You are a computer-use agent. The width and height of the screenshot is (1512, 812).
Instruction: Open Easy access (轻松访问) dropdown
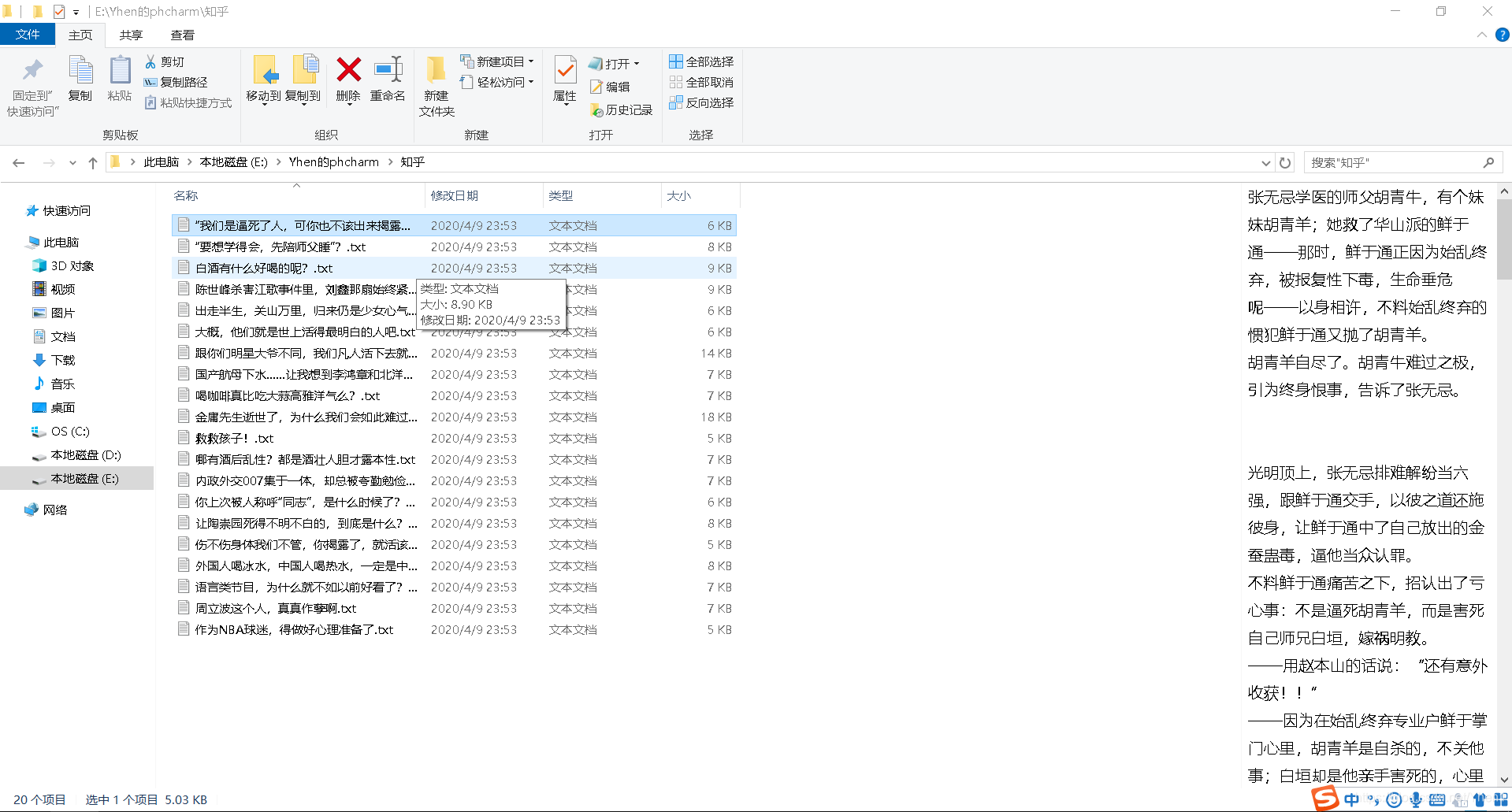[x=497, y=82]
